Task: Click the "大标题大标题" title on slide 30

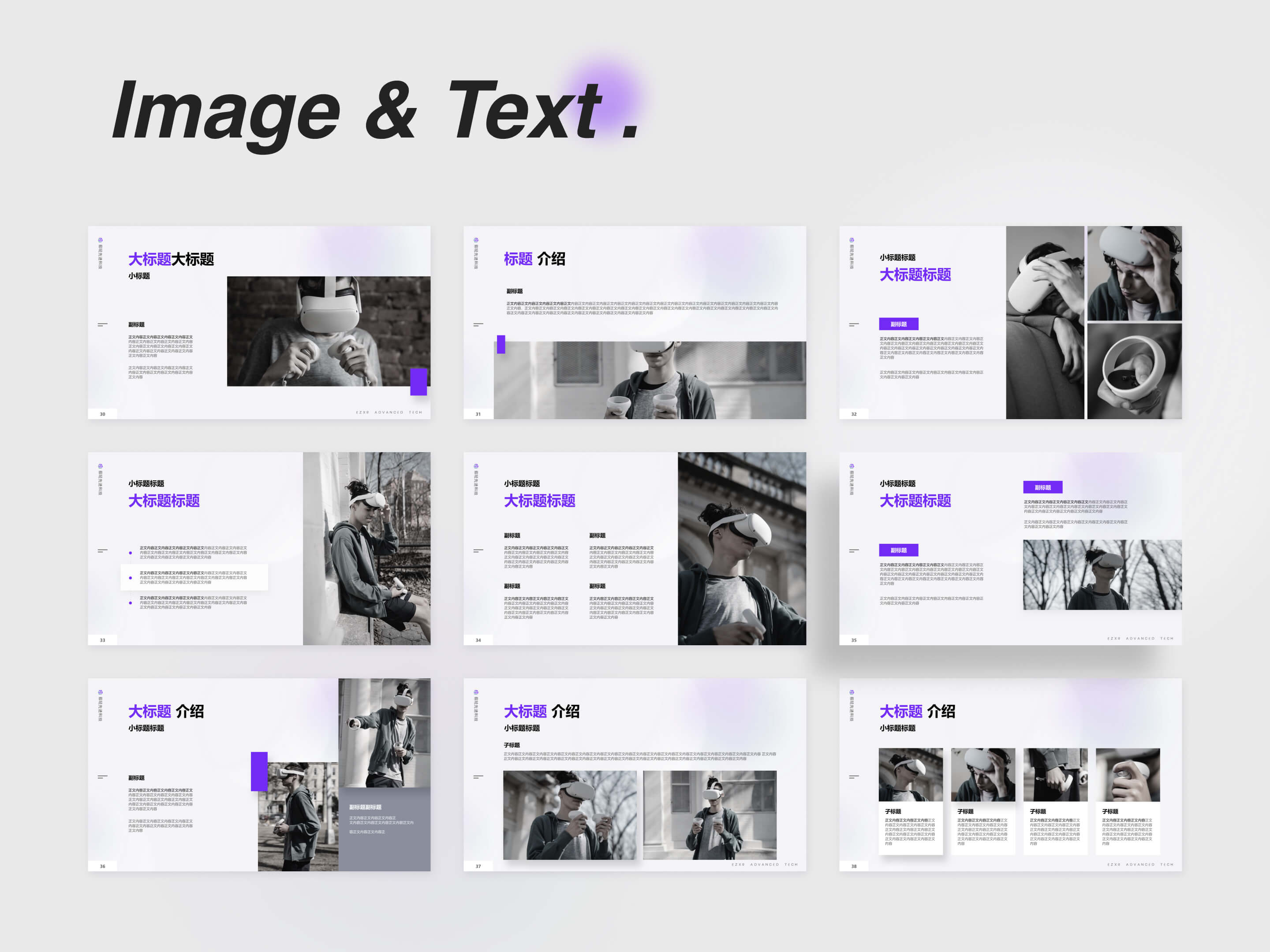Action: point(171,259)
